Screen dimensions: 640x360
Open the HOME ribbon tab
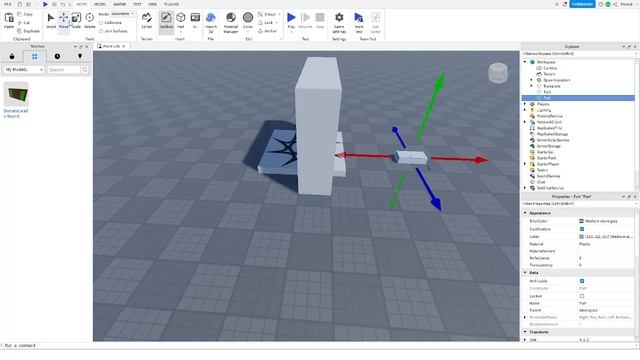pyautogui.click(x=82, y=4)
